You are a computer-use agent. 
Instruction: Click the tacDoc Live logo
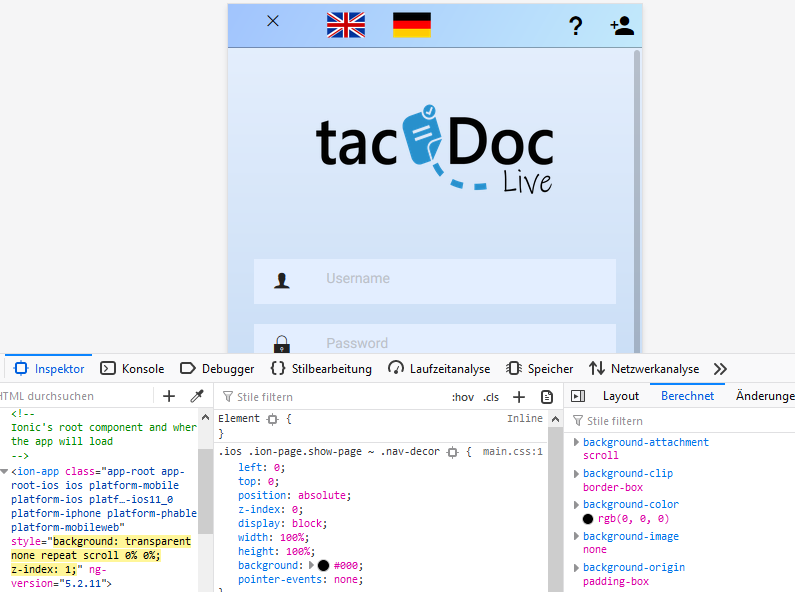coord(435,150)
